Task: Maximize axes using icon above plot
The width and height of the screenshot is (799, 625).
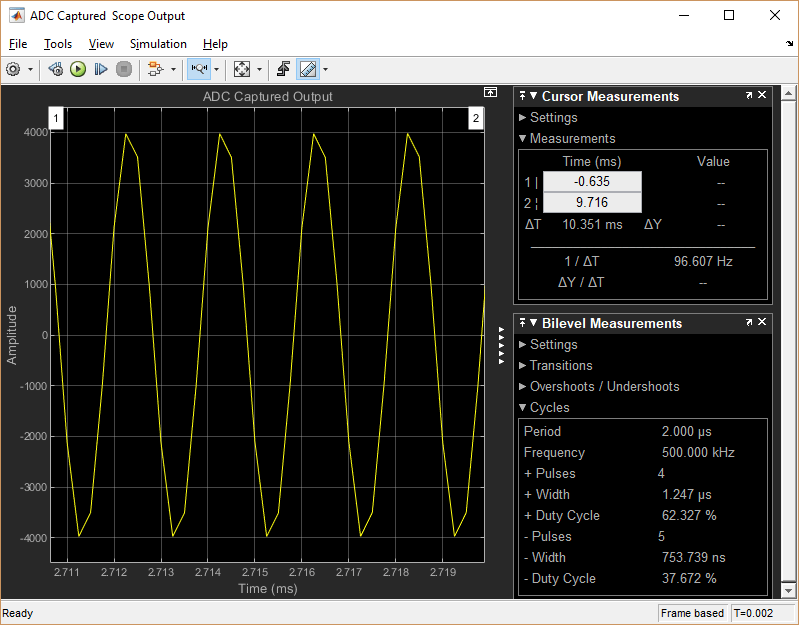Action: (x=490, y=92)
